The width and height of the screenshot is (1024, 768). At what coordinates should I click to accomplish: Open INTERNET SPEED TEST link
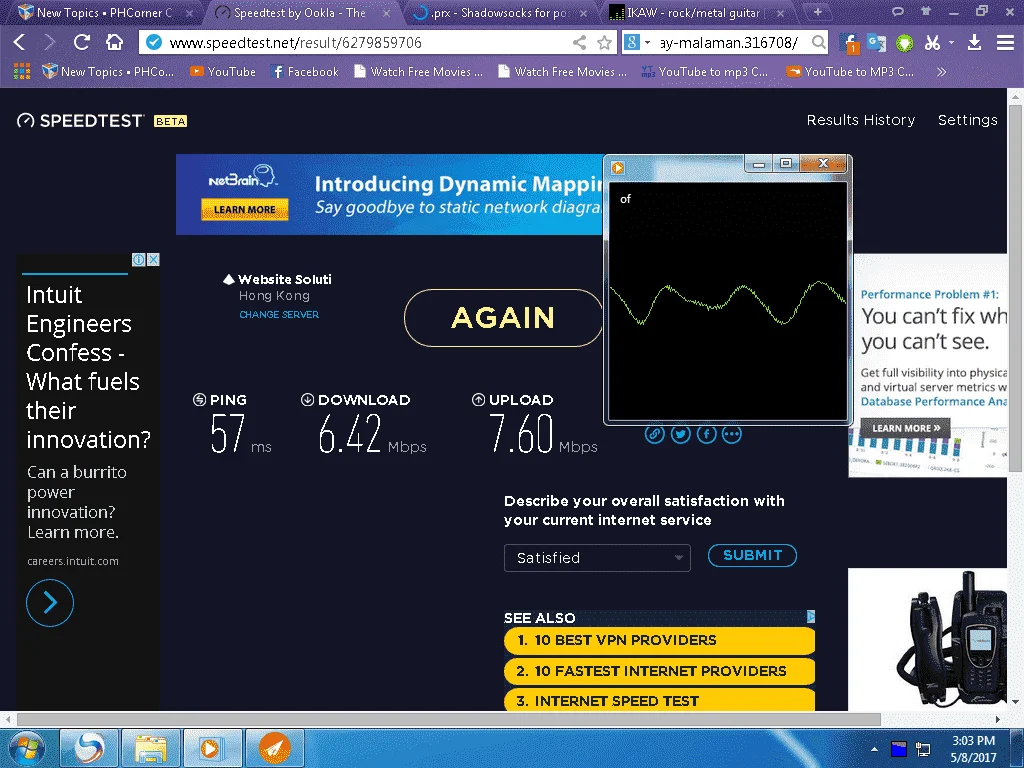coord(659,700)
